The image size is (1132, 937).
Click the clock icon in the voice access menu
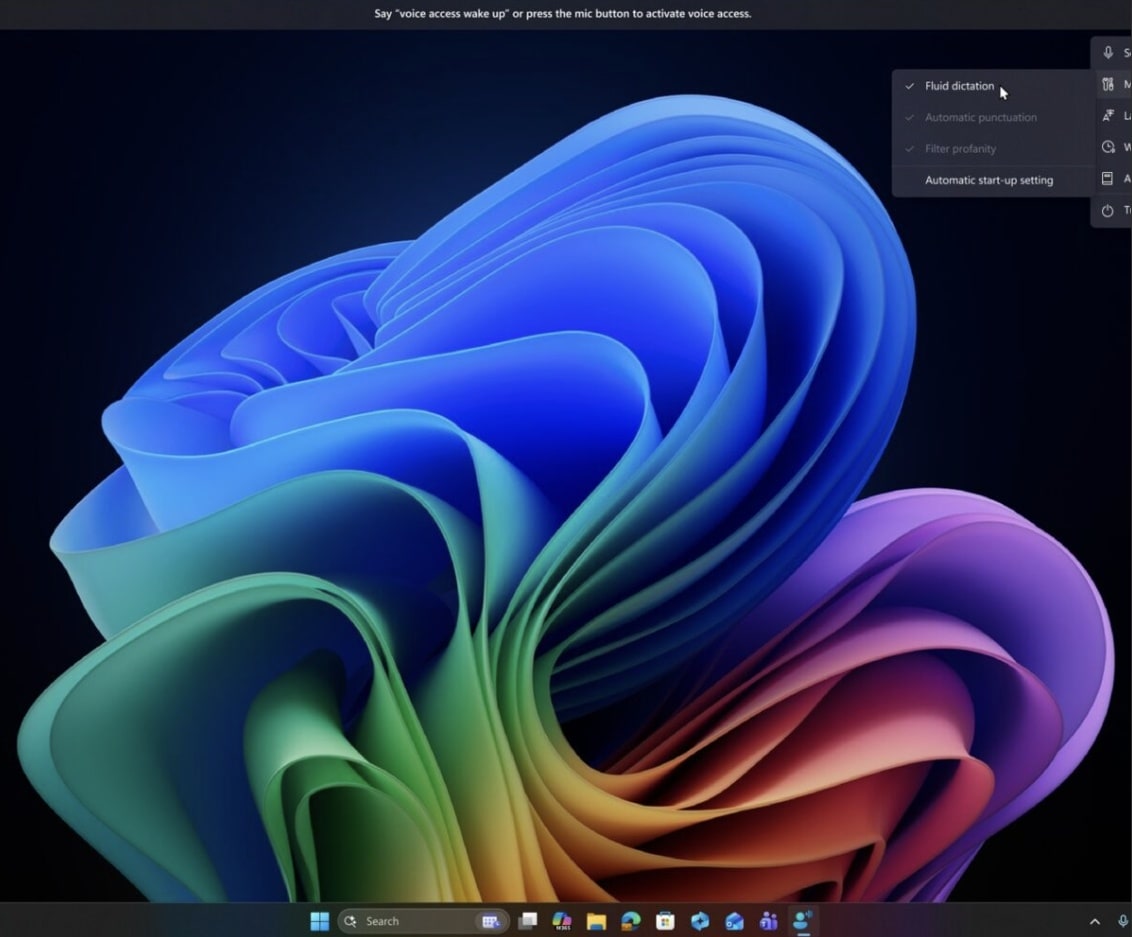[x=1109, y=146]
